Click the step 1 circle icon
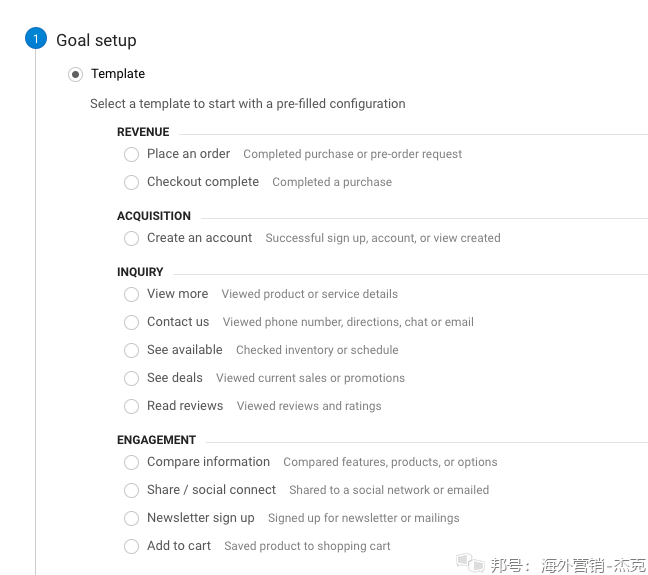This screenshot has height=575, width=648. (35, 39)
